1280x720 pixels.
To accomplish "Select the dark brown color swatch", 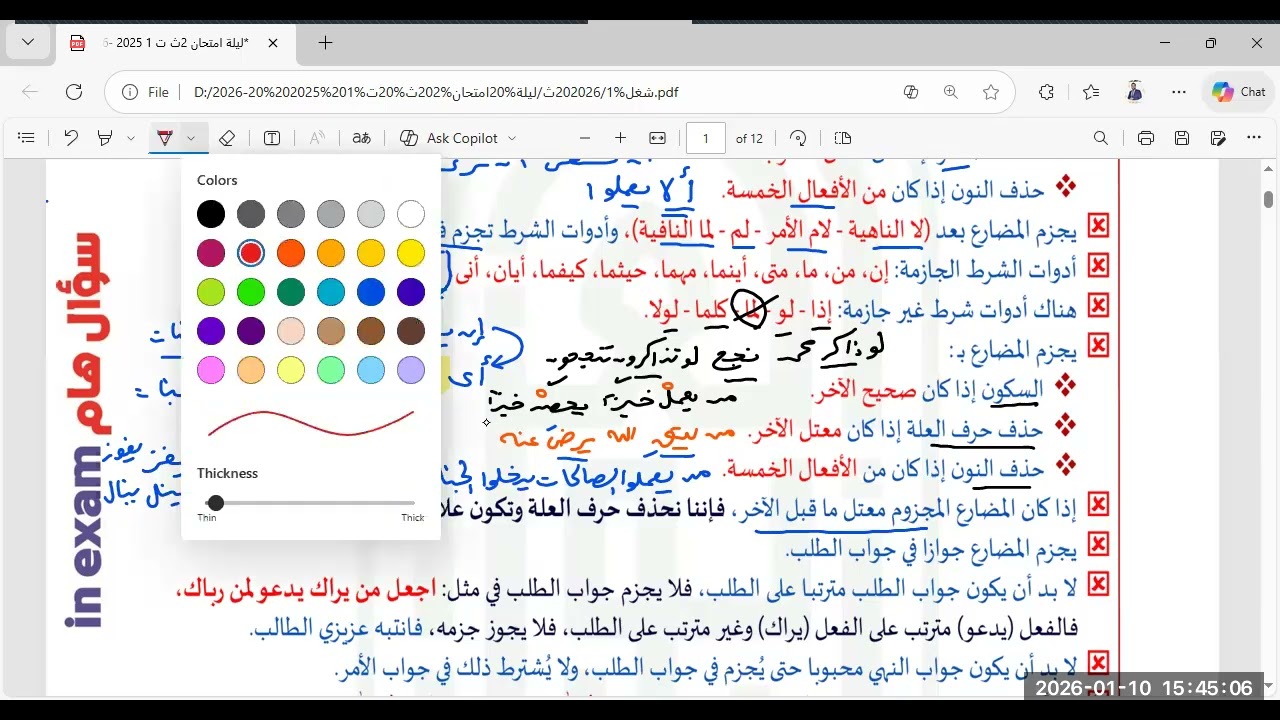I will pyautogui.click(x=411, y=331).
